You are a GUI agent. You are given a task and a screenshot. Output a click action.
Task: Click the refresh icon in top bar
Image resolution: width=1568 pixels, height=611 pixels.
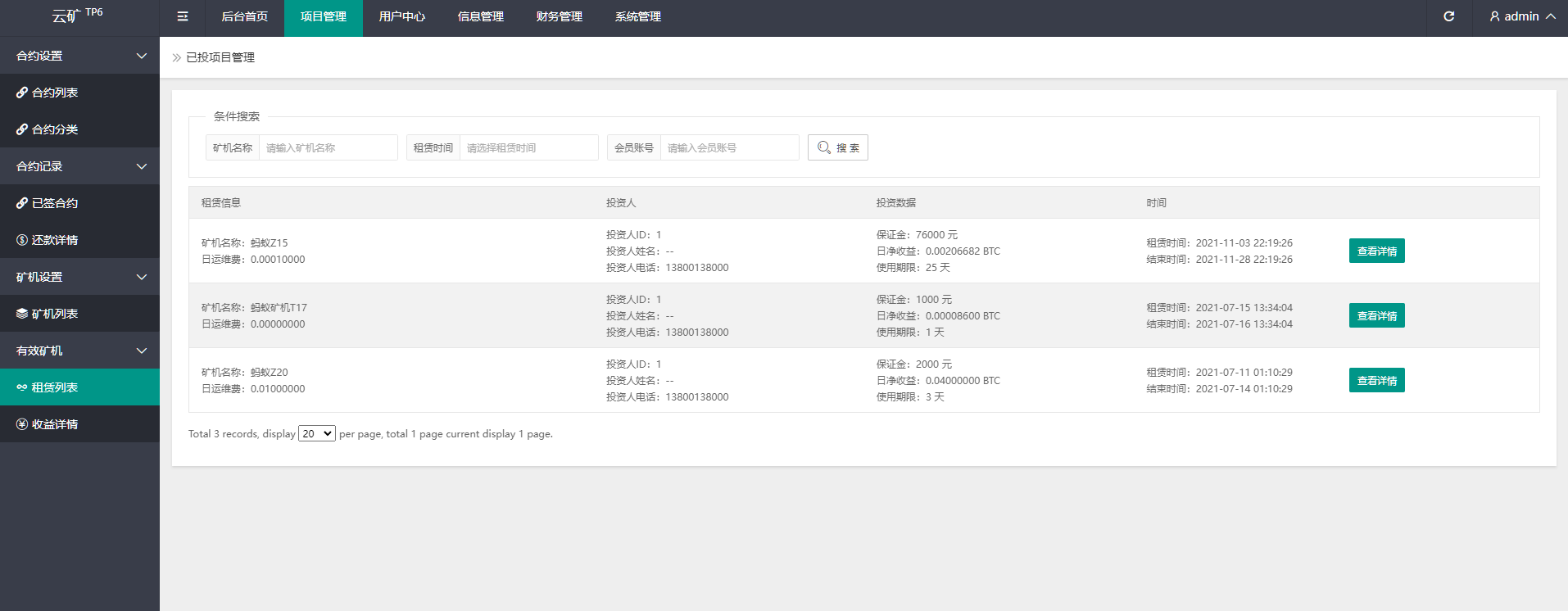click(1448, 16)
